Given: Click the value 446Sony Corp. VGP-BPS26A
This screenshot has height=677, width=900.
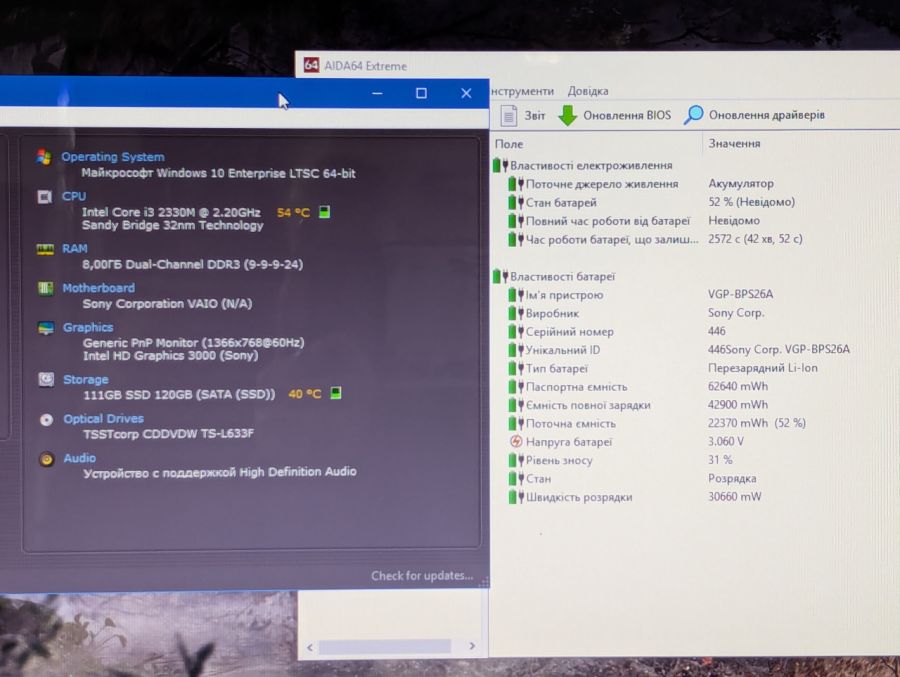Looking at the screenshot, I should click(x=778, y=350).
